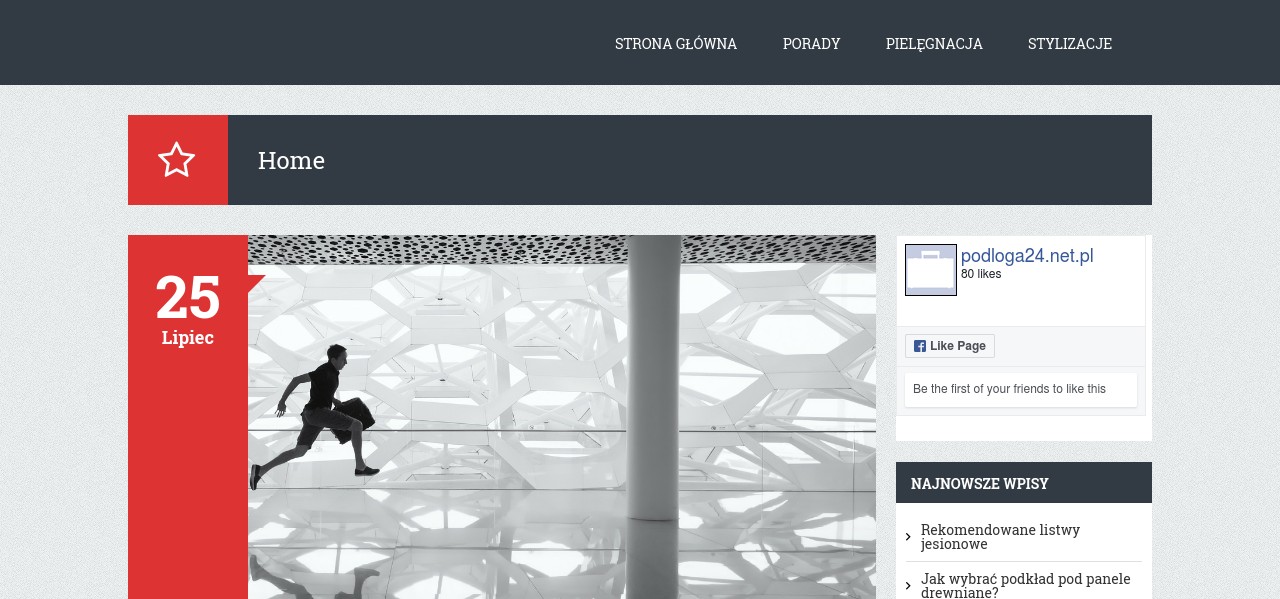Read post Rekomendowane listwy jesionowe
Viewport: 1280px width, 599px height.
(x=1000, y=537)
